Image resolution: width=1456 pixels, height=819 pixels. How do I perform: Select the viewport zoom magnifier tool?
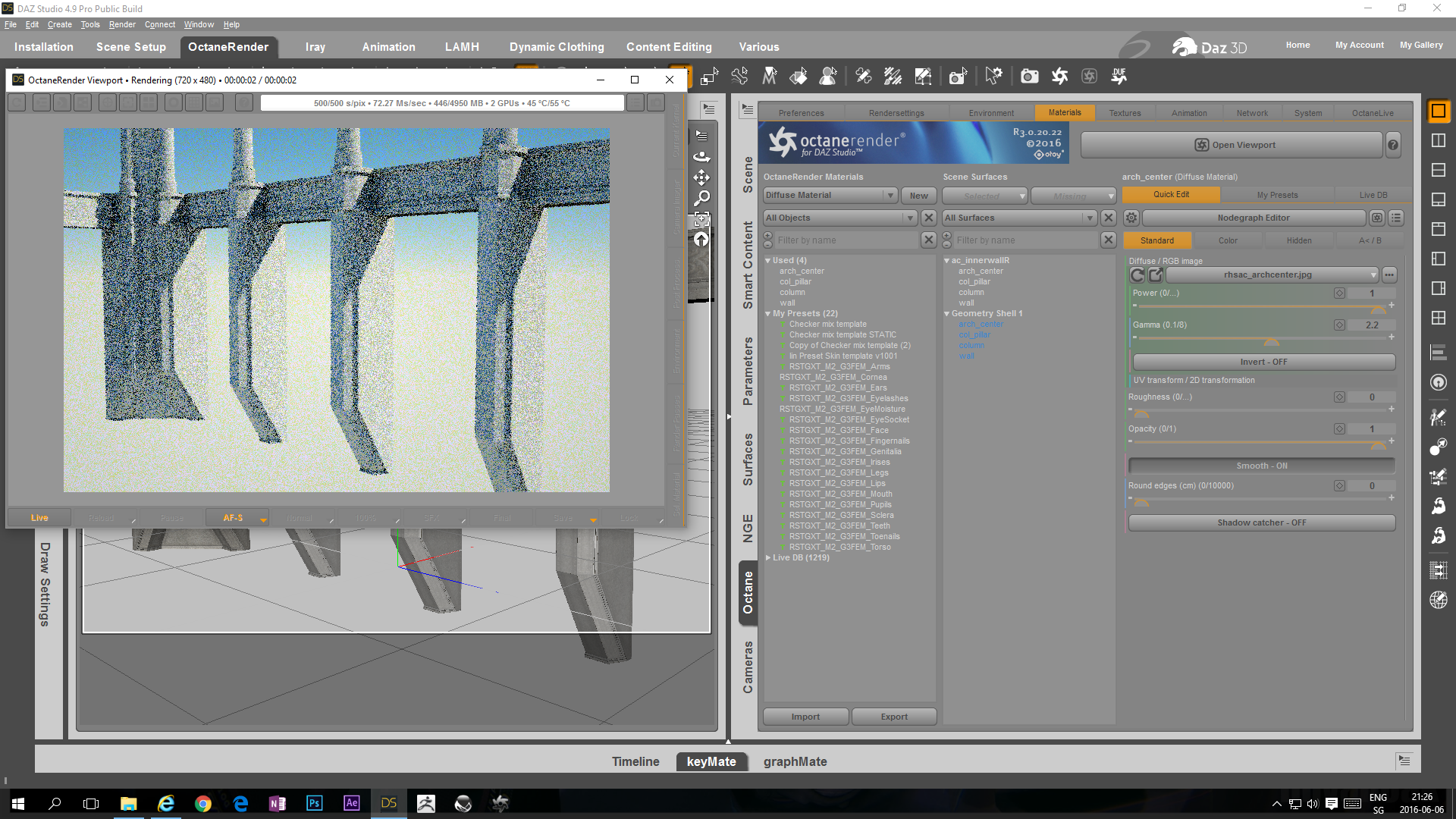click(702, 198)
